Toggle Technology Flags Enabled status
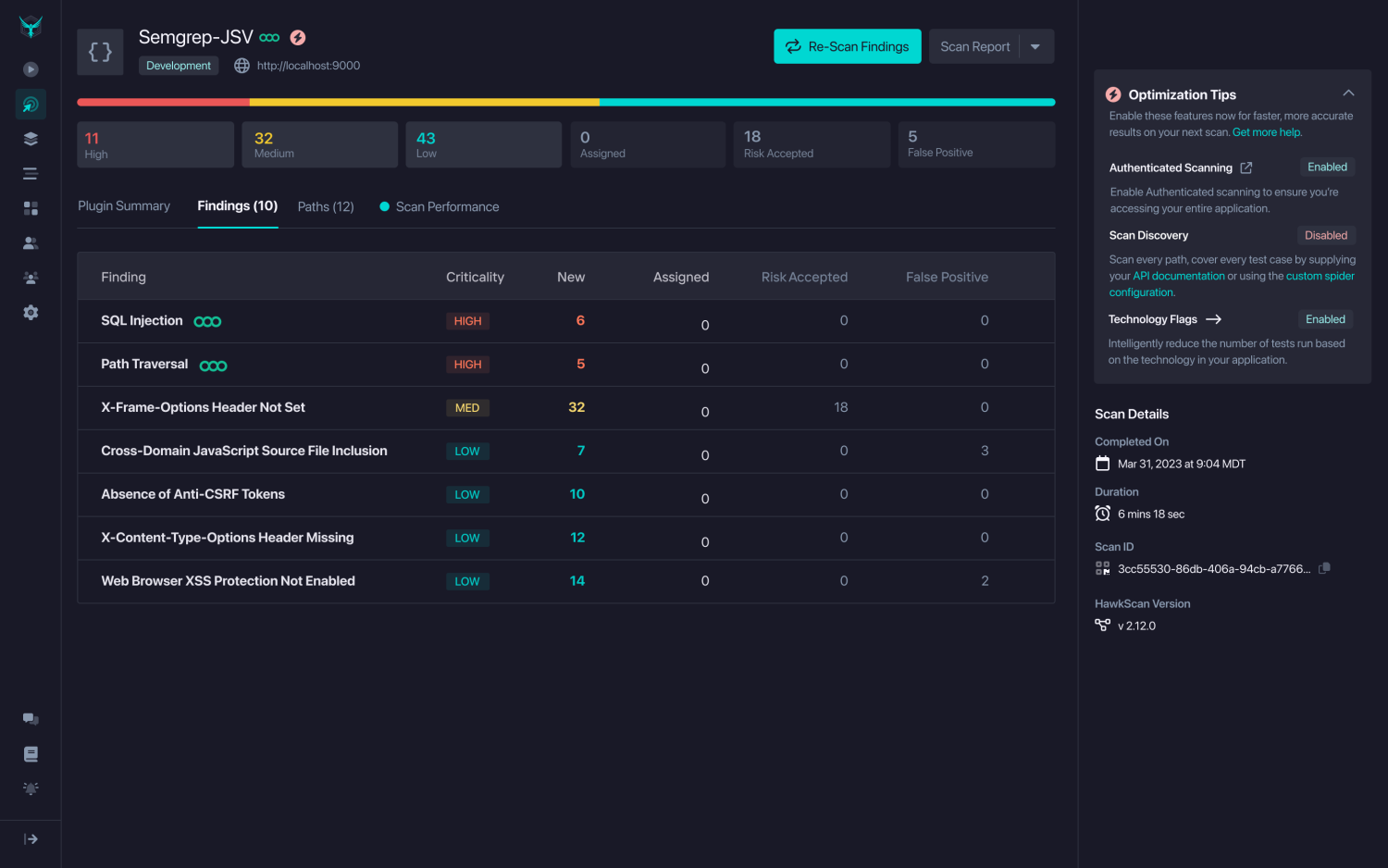The height and width of the screenshot is (868, 1388). click(1325, 318)
